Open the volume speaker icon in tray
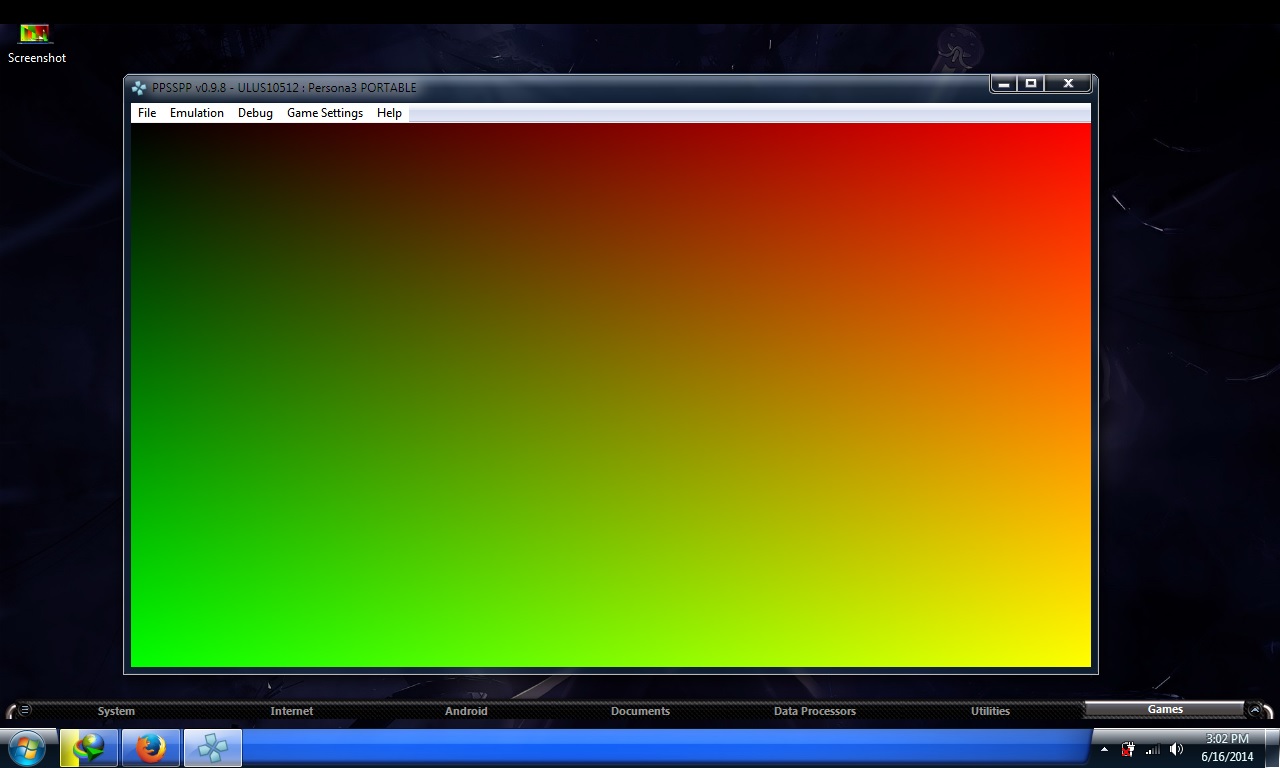 1176,749
